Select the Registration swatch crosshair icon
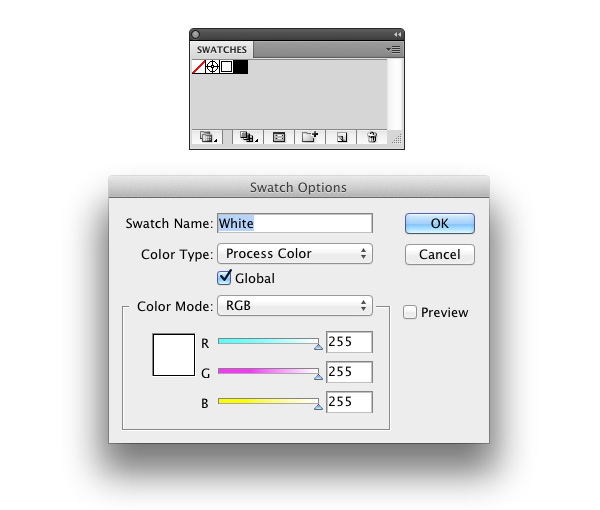The height and width of the screenshot is (510, 600). (x=212, y=67)
